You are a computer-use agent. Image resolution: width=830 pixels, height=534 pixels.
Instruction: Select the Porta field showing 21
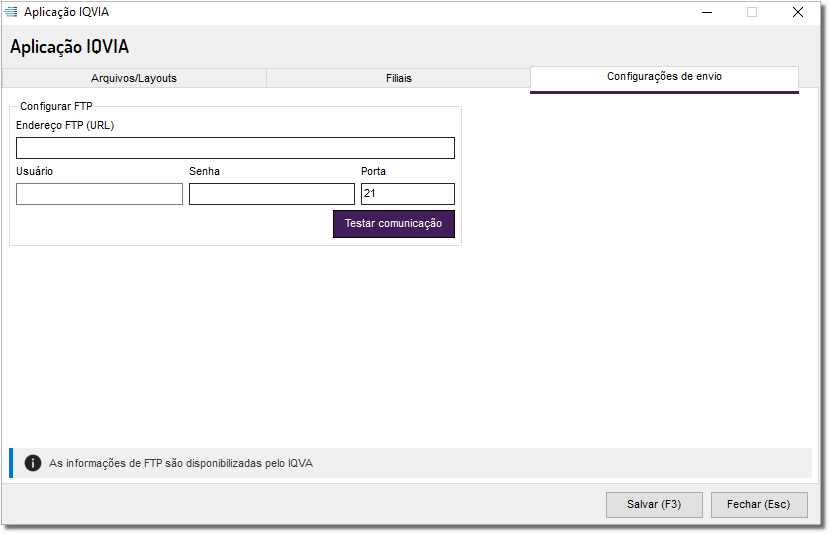pos(408,194)
